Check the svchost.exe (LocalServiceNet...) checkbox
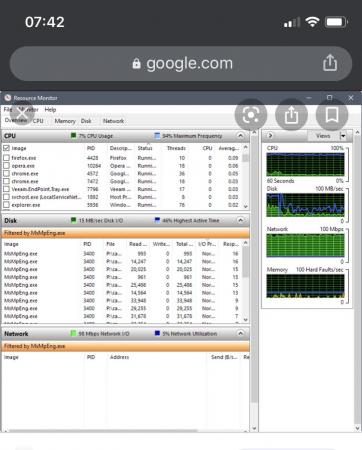 [x=6, y=197]
